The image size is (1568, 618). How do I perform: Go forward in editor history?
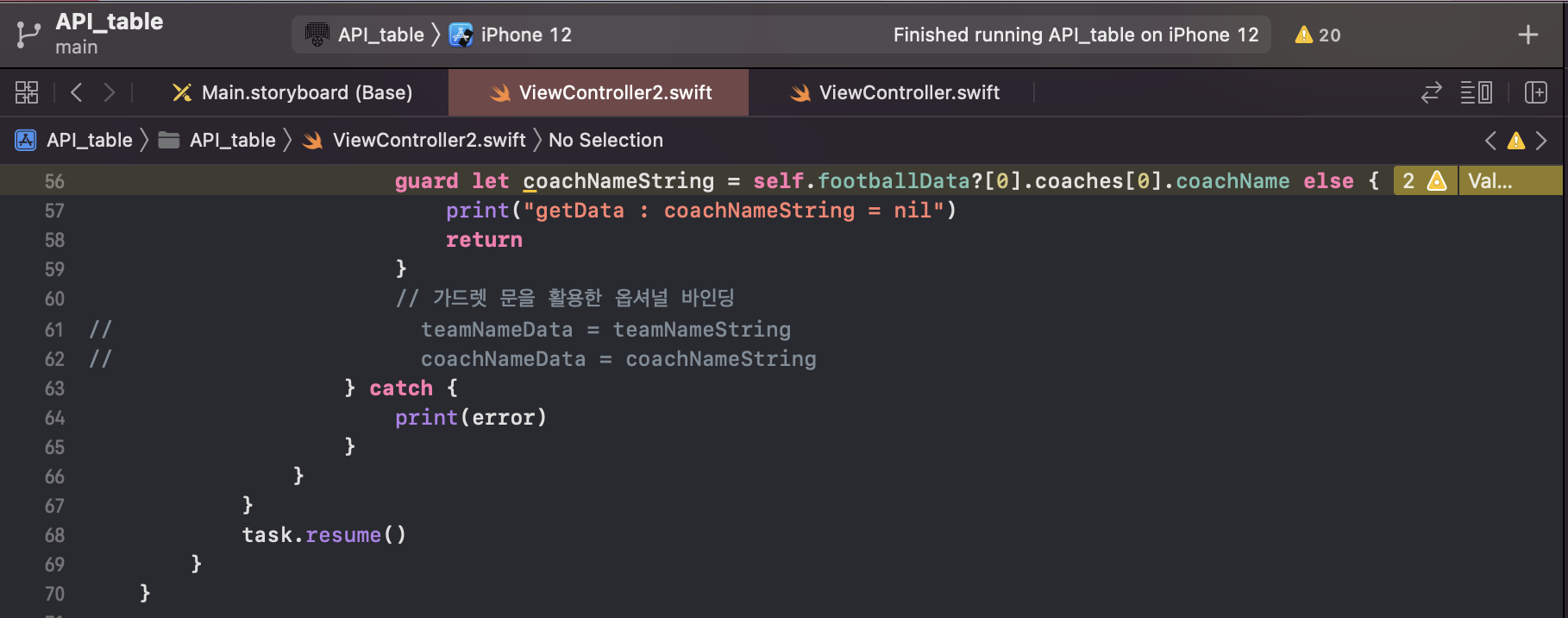(110, 92)
